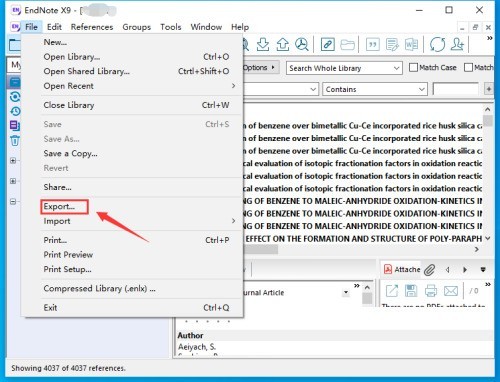
Task: Open the Contains comparison dropdown
Action: coord(375,89)
